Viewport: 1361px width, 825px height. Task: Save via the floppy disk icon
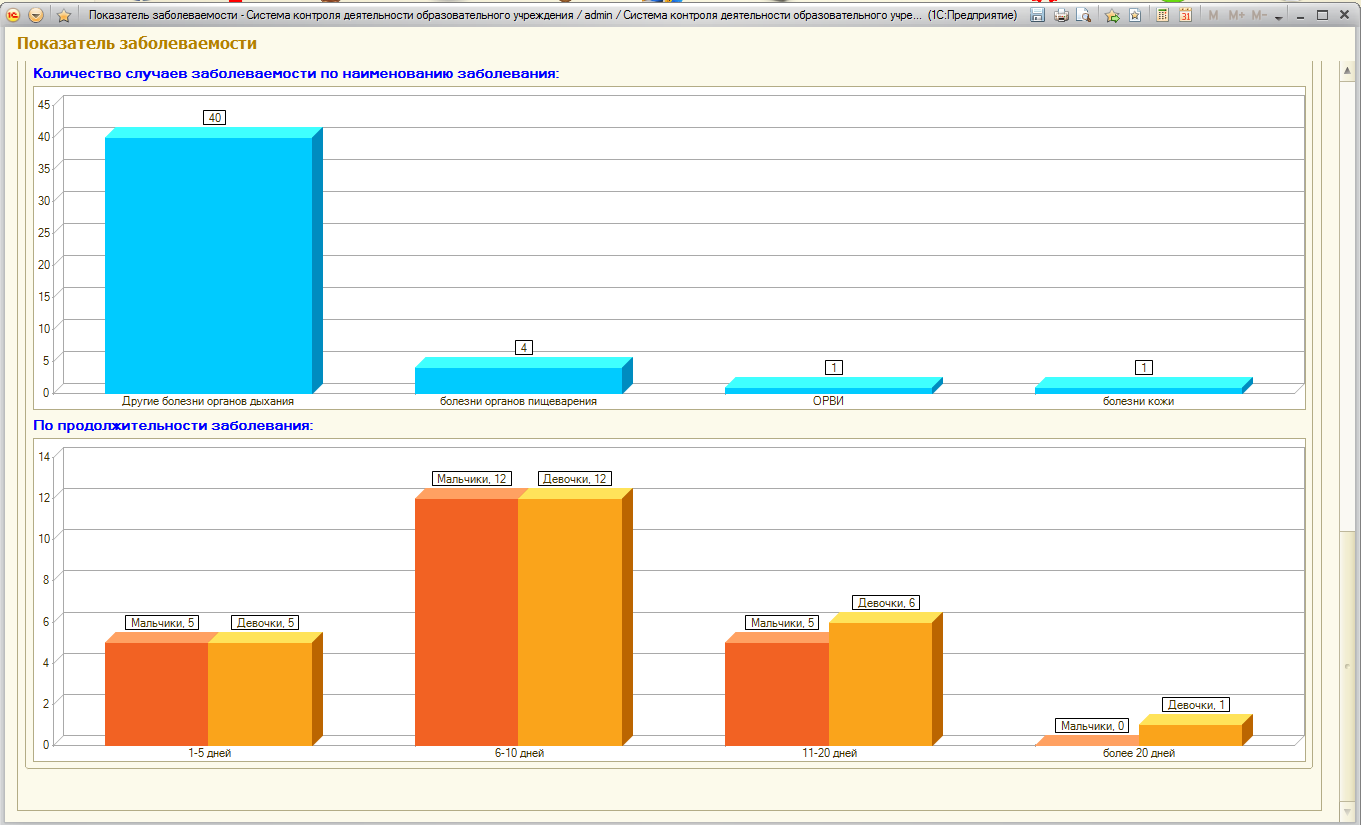[x=1038, y=15]
